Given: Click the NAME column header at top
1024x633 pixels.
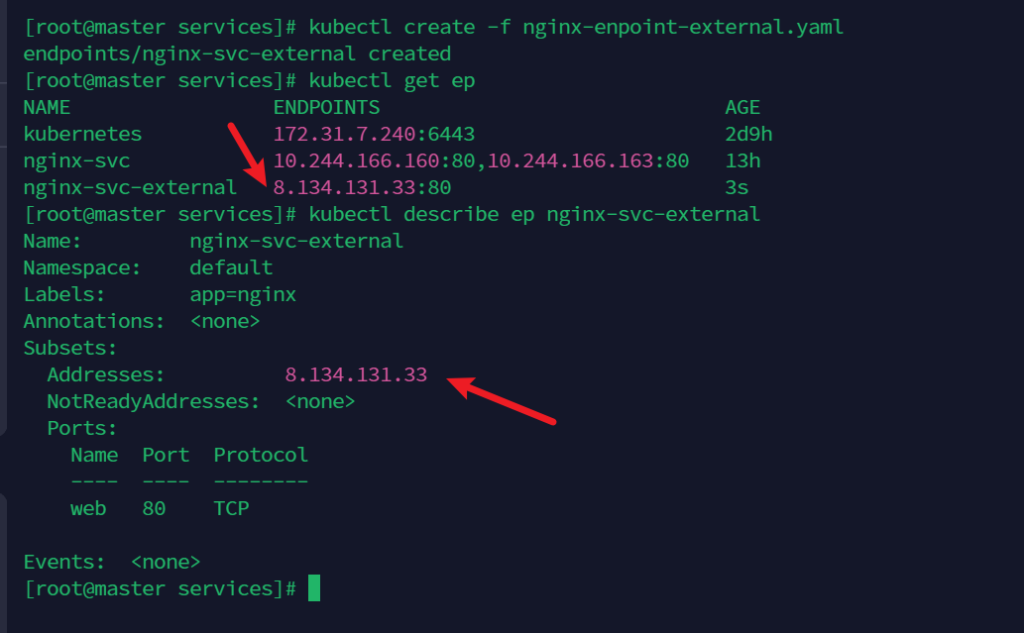Looking at the screenshot, I should [47, 107].
